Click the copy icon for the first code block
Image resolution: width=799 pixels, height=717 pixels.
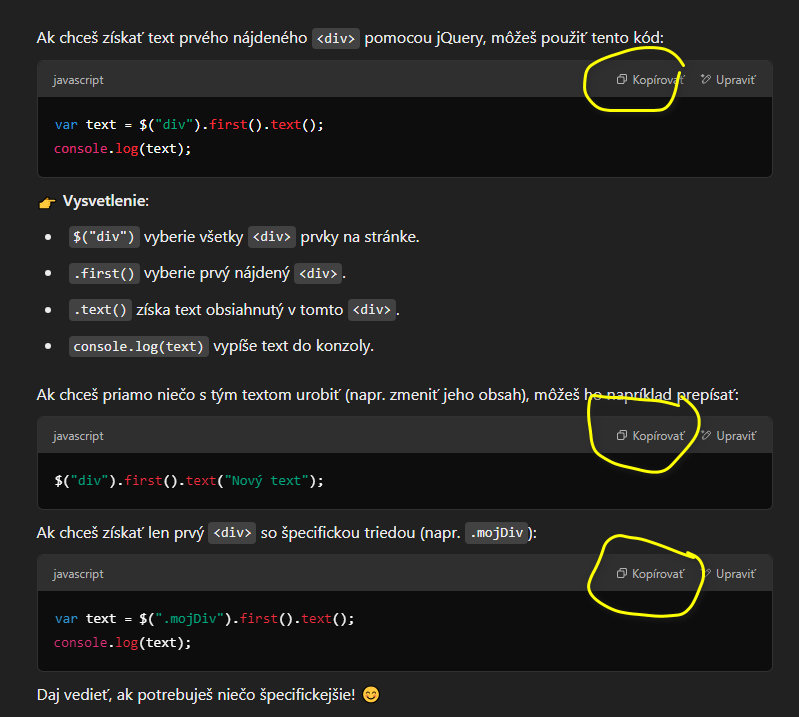click(622, 80)
